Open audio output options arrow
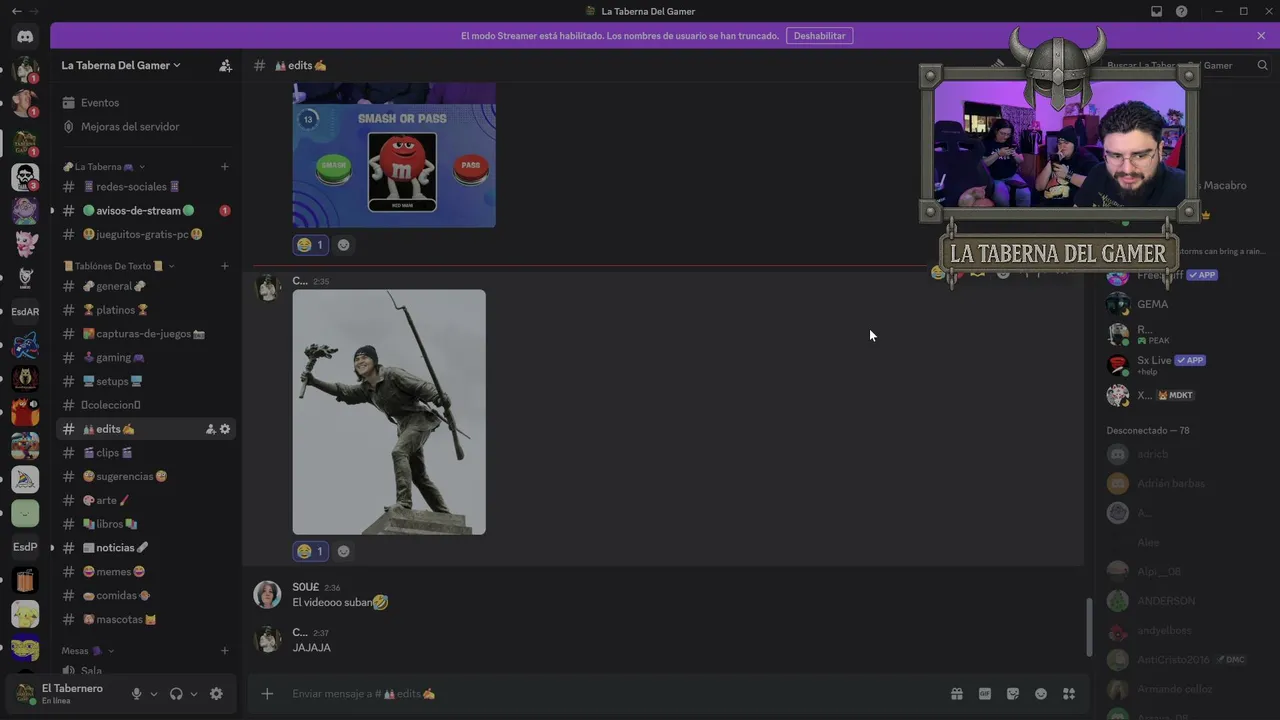 pyautogui.click(x=194, y=694)
